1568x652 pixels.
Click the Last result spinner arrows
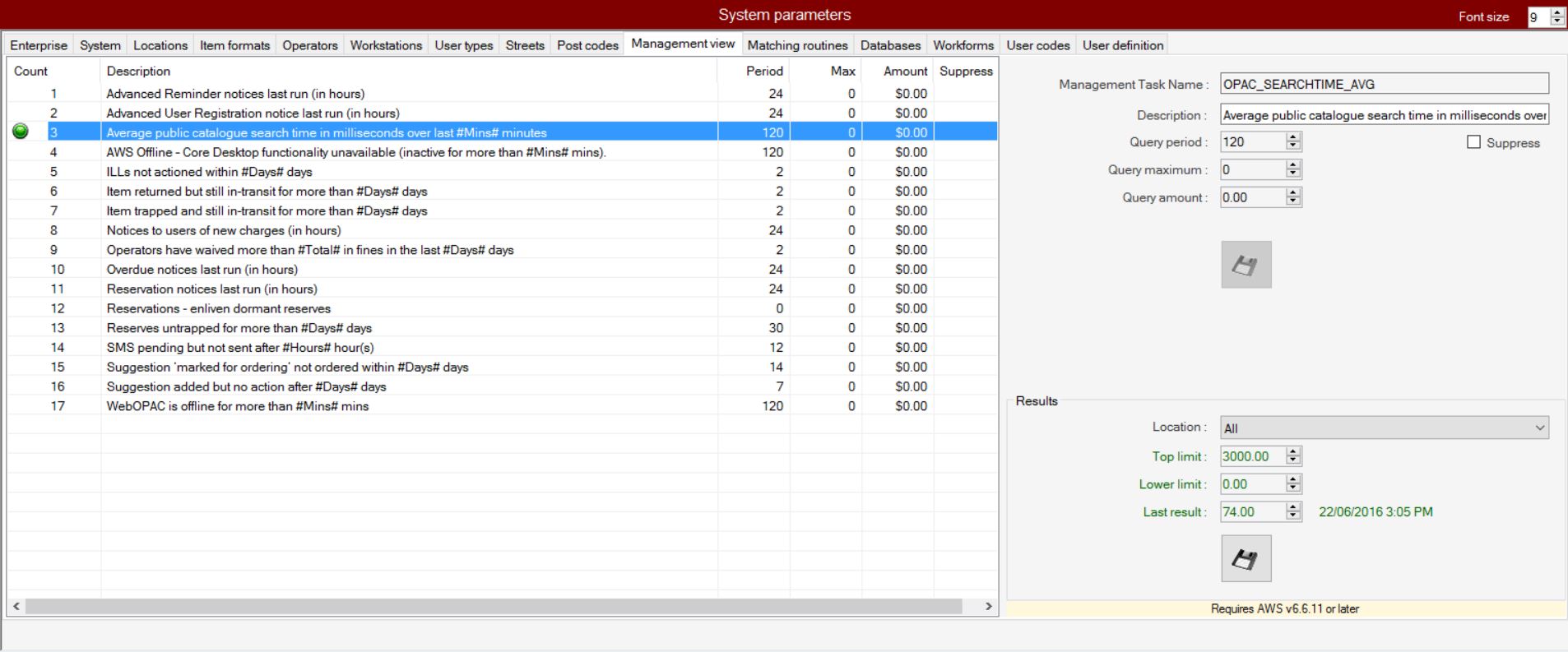tap(1293, 511)
